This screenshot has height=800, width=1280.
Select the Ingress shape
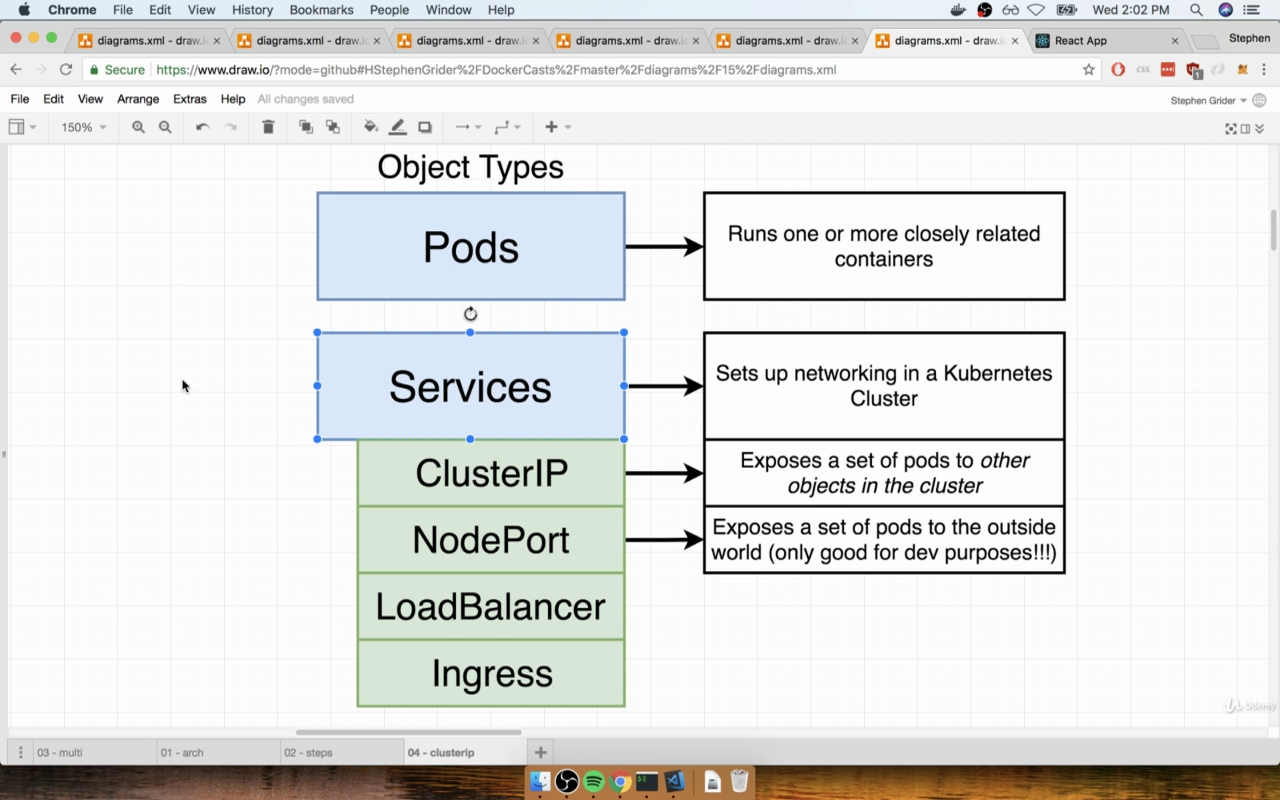[491, 673]
